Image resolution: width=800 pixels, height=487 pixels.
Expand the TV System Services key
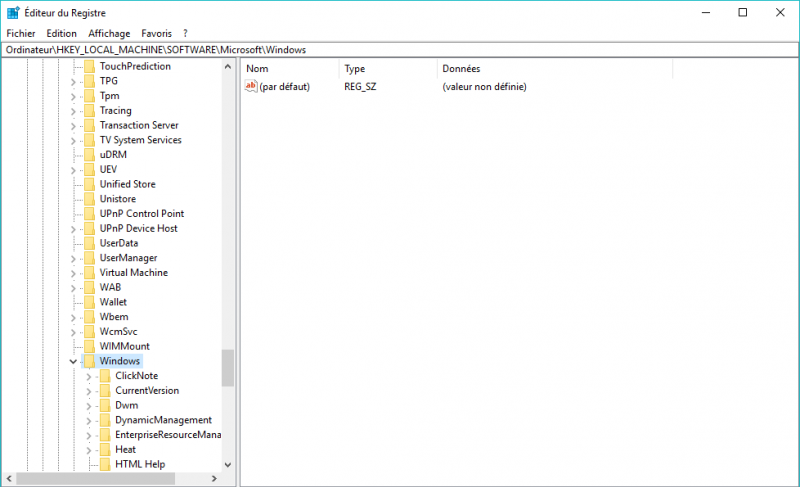[x=73, y=141]
